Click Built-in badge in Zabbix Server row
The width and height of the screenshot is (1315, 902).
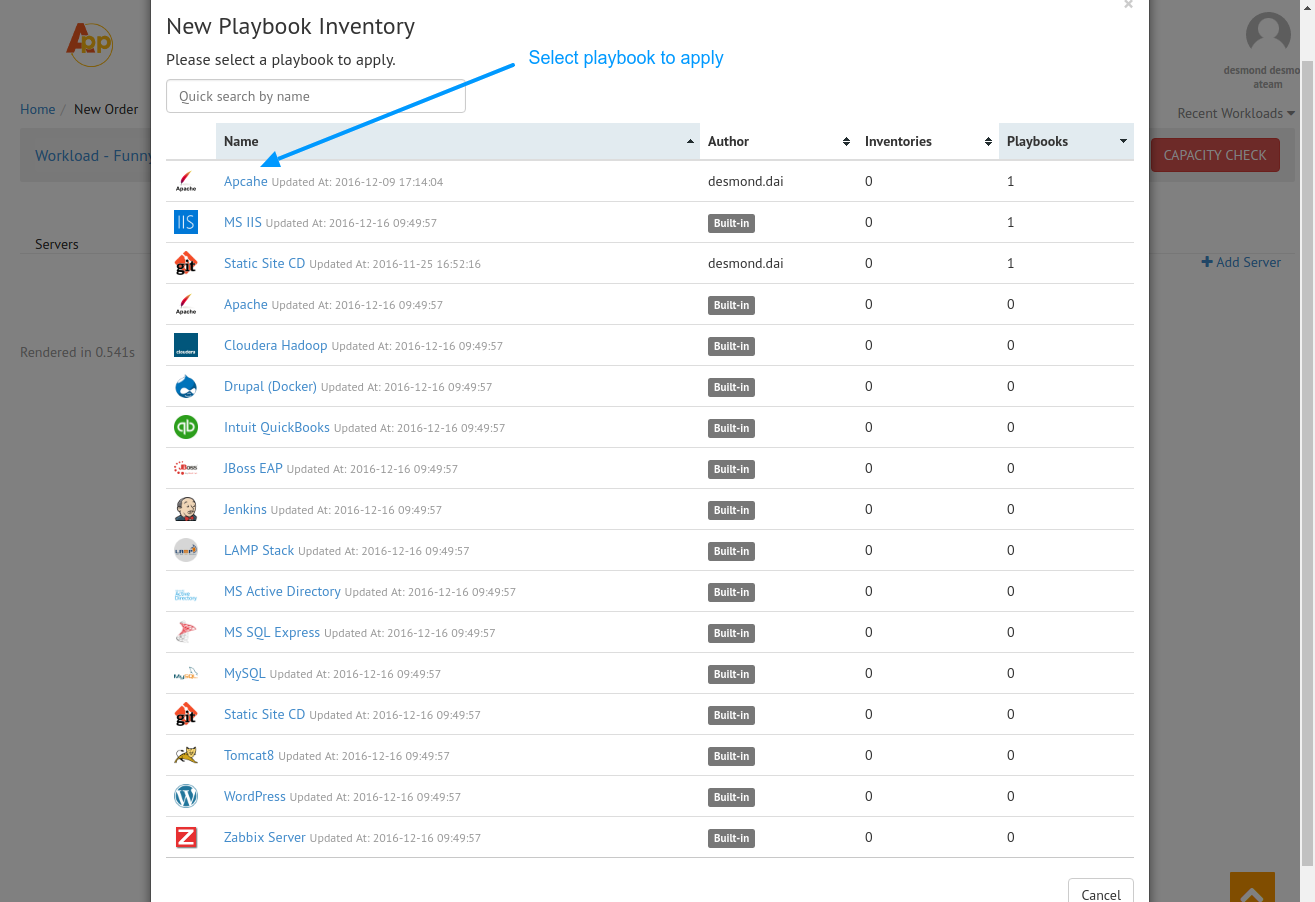coord(731,838)
